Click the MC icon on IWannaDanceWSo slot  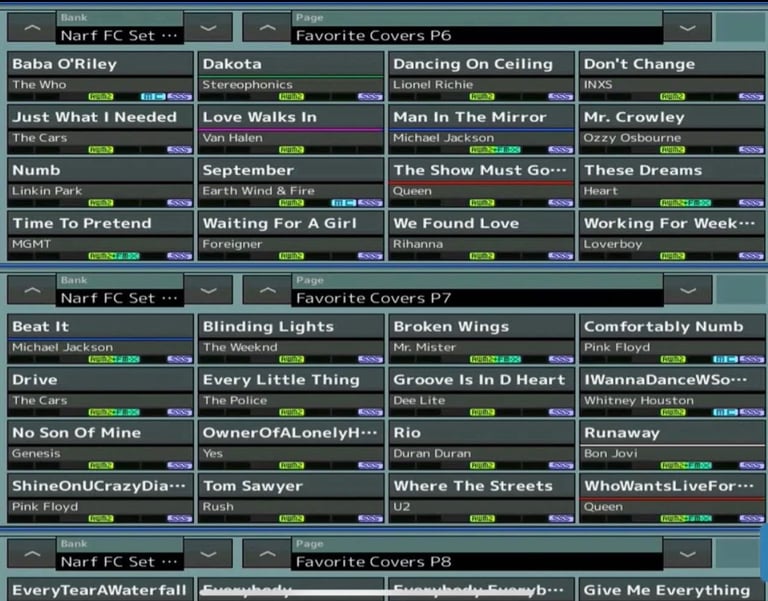725,412
